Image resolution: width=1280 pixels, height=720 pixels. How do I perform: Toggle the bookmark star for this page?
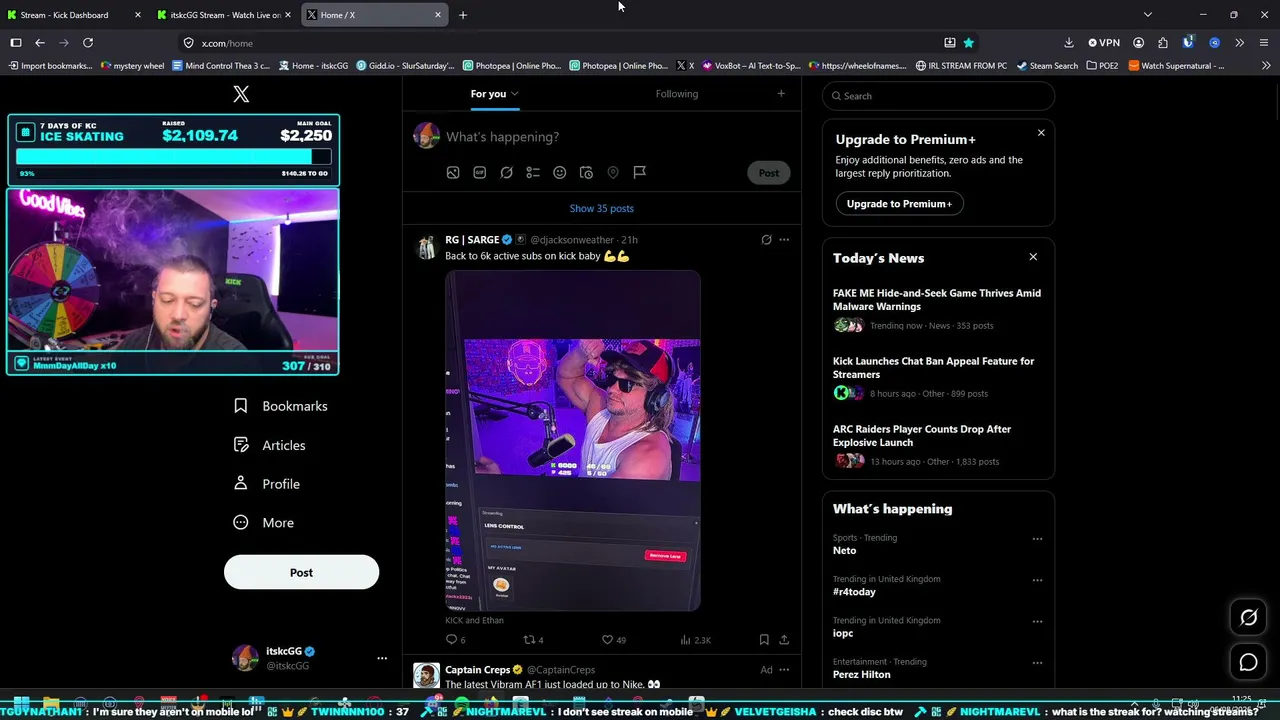tap(968, 43)
